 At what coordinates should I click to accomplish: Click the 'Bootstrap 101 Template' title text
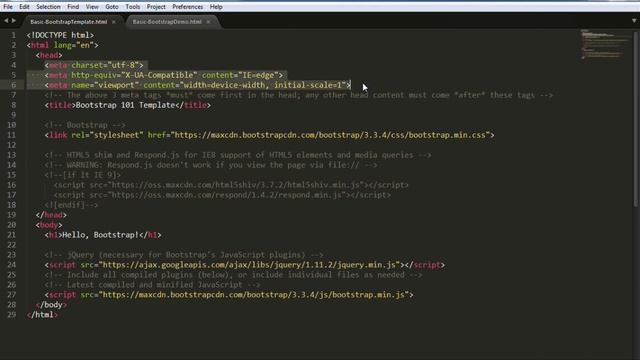[x=125, y=105]
